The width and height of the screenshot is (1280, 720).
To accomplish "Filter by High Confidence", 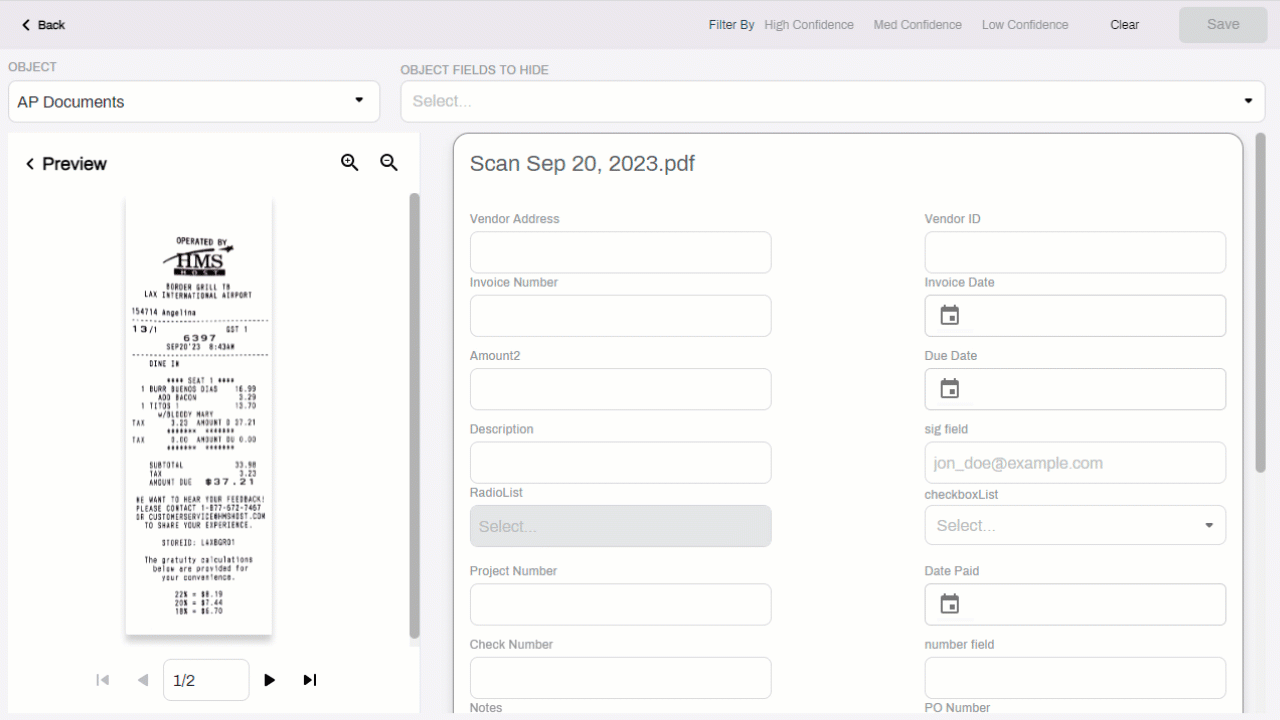I will point(809,25).
